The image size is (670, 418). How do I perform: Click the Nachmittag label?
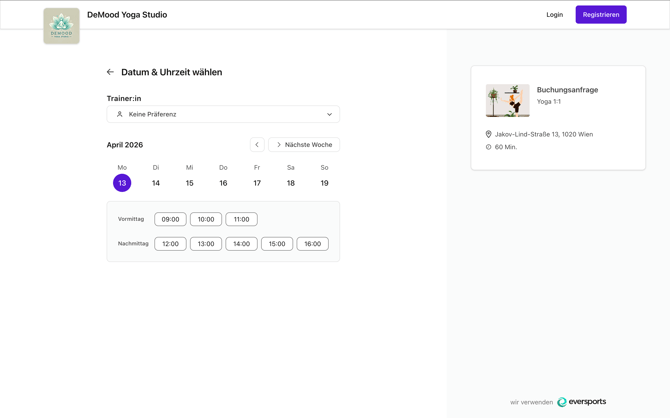click(133, 244)
